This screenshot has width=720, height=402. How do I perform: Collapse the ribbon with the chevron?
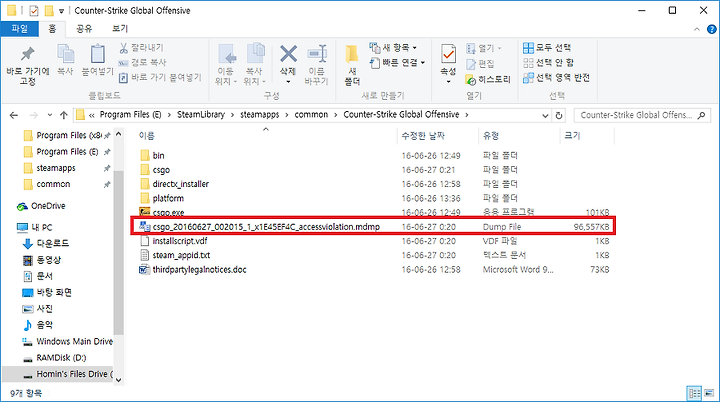(697, 29)
